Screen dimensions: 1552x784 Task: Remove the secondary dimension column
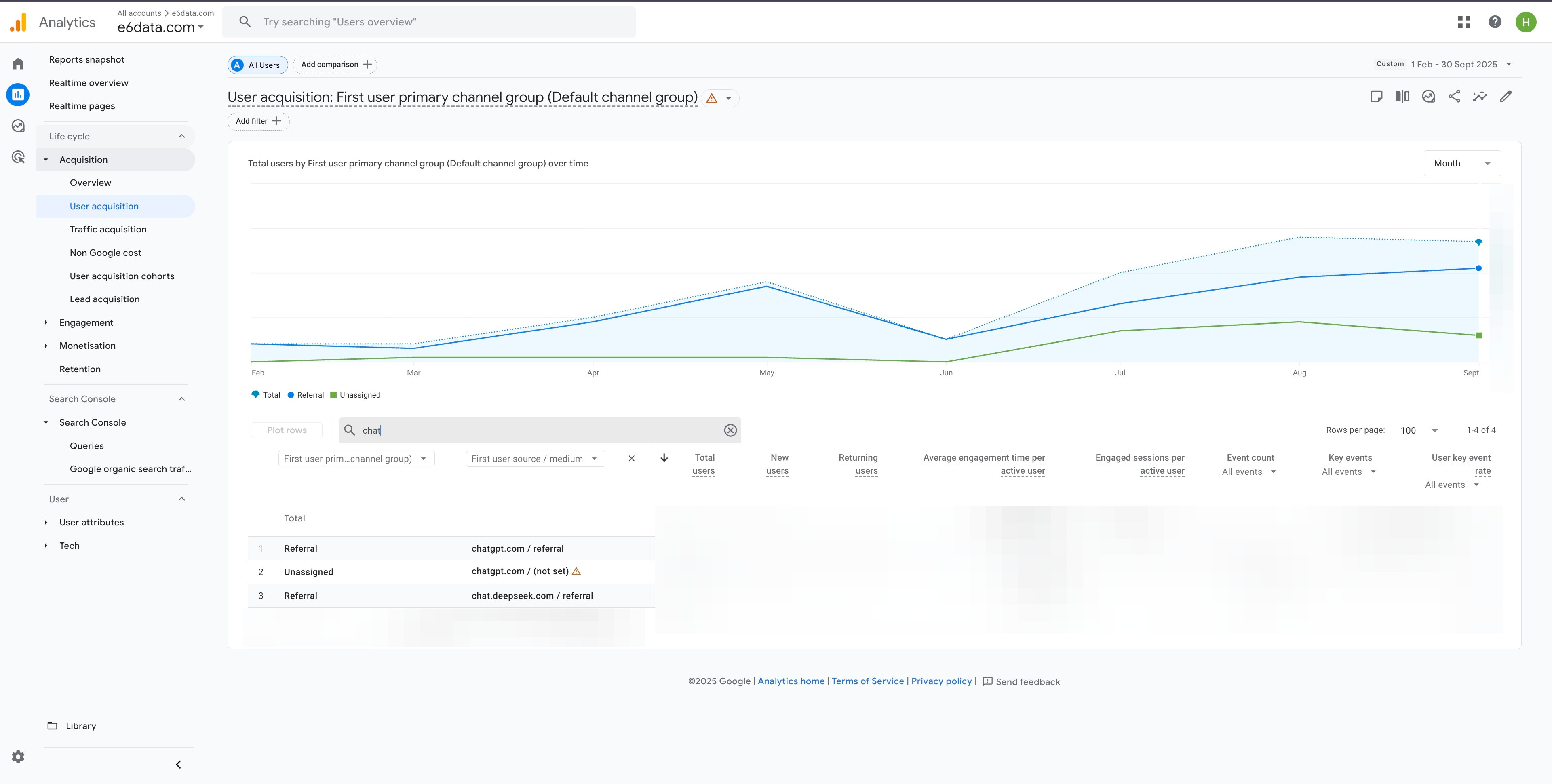click(631, 459)
